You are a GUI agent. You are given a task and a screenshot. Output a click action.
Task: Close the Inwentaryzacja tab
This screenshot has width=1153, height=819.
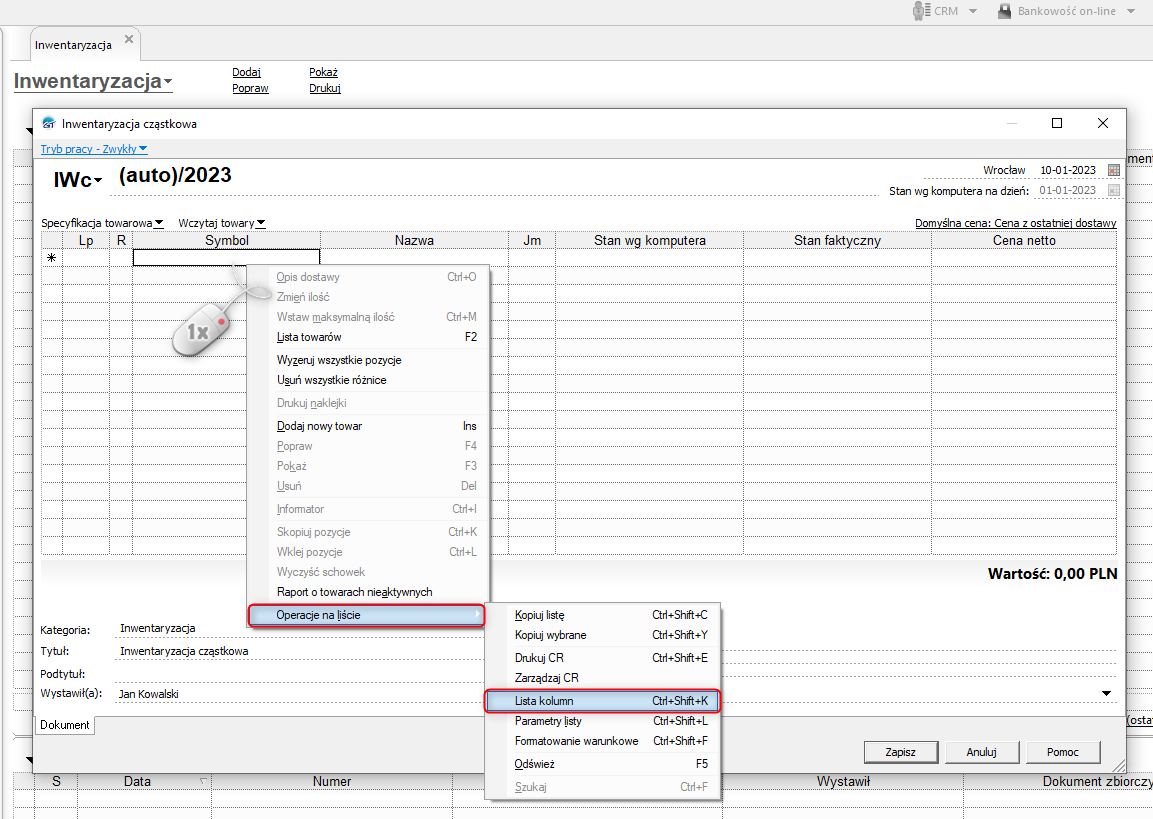(128, 40)
